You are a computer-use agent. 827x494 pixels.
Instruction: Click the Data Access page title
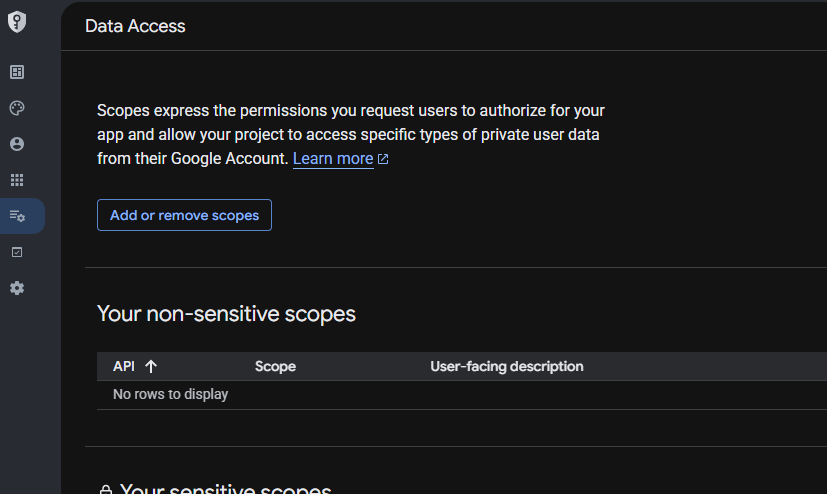pos(135,26)
